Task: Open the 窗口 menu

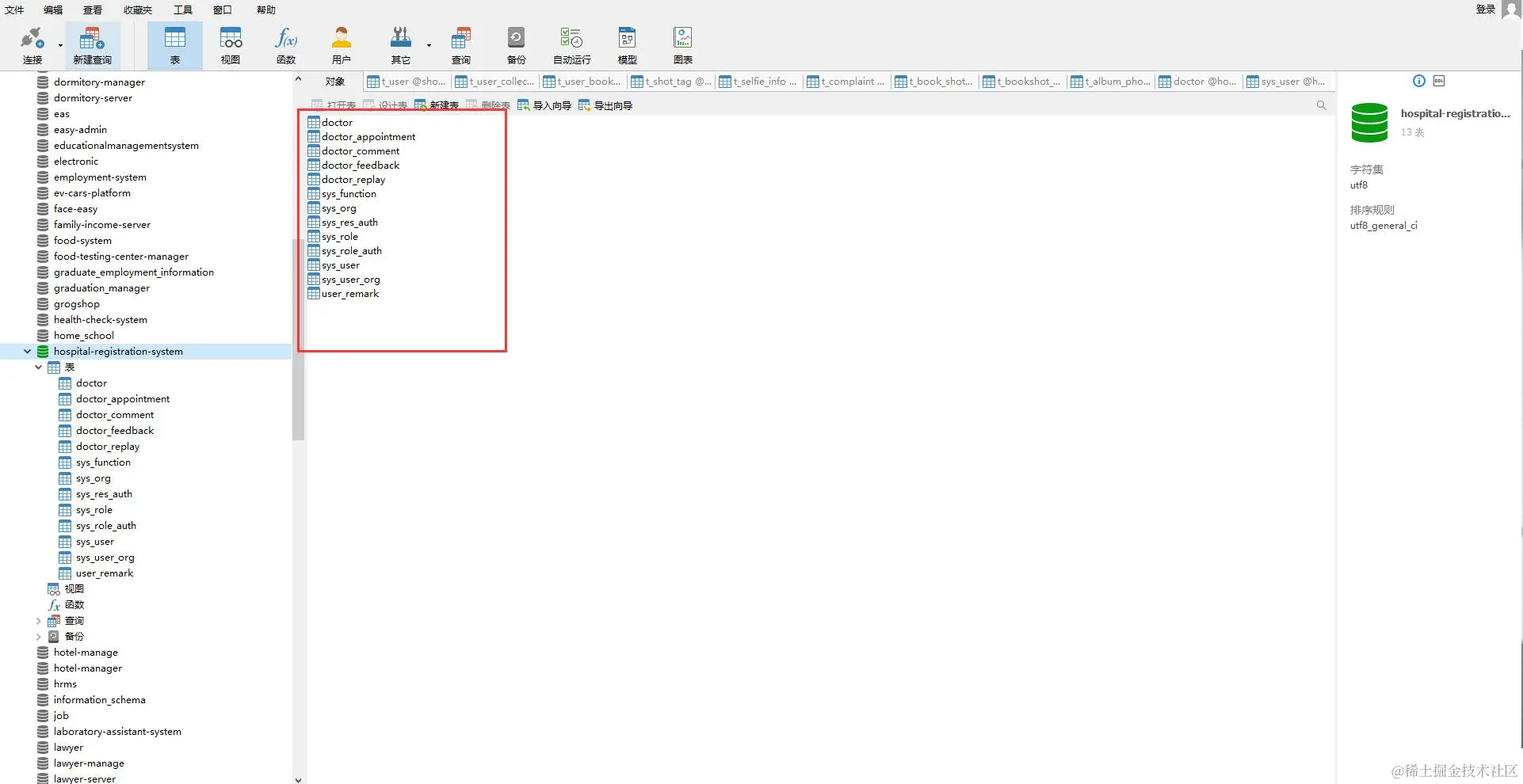Action: 223,10
